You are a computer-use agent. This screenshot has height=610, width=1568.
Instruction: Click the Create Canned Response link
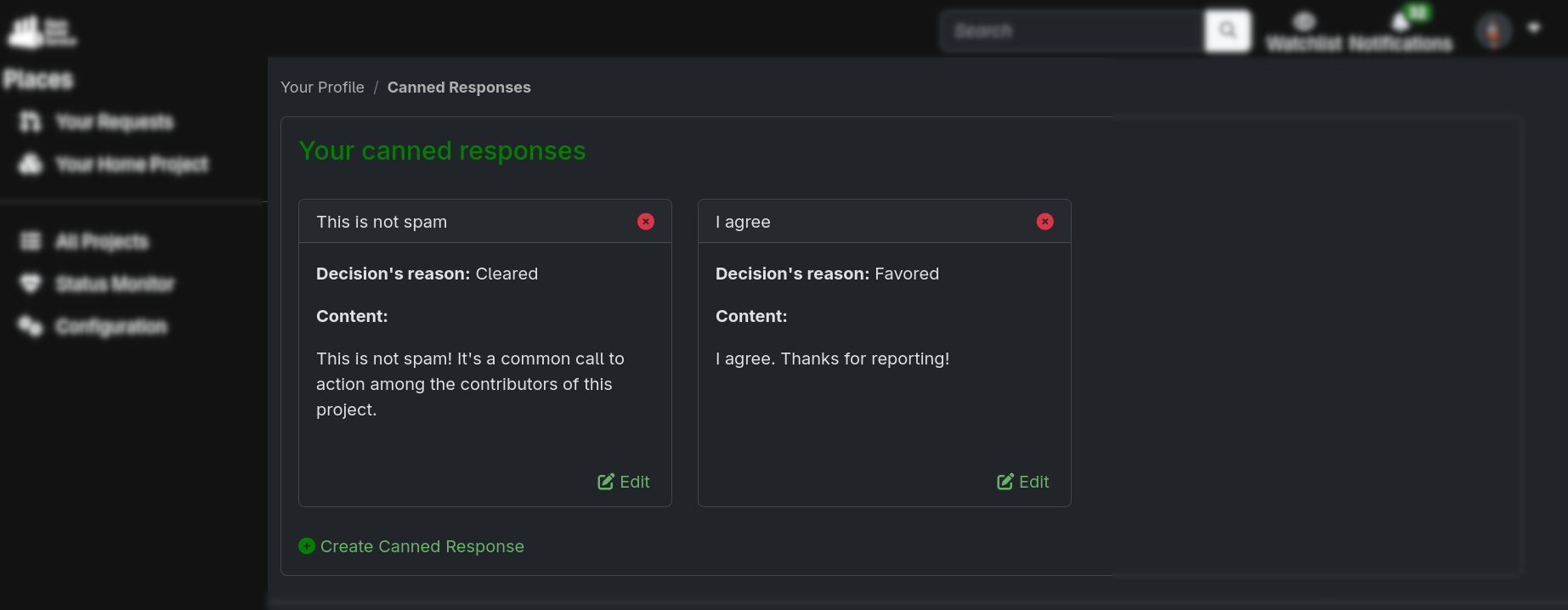coord(411,546)
